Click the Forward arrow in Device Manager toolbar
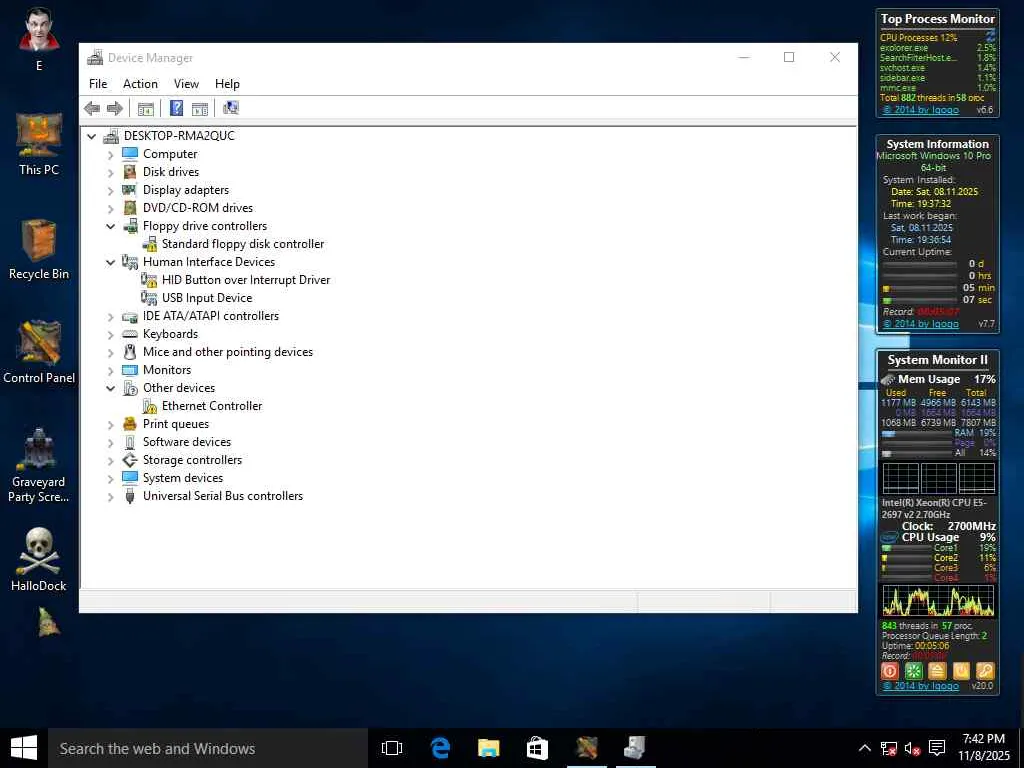This screenshot has height=768, width=1024. point(115,108)
